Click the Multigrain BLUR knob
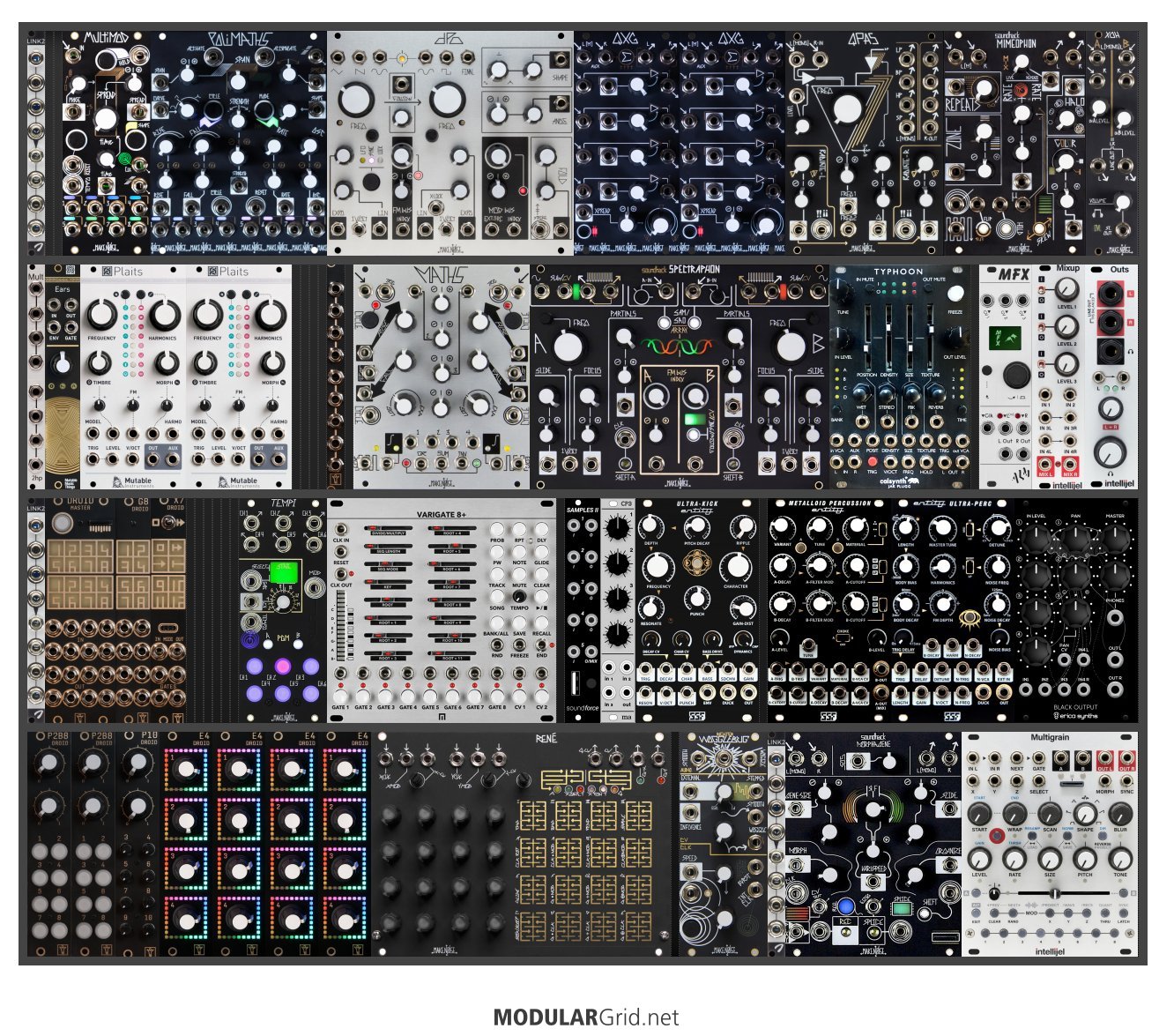1174x1036 pixels. coord(1120,813)
